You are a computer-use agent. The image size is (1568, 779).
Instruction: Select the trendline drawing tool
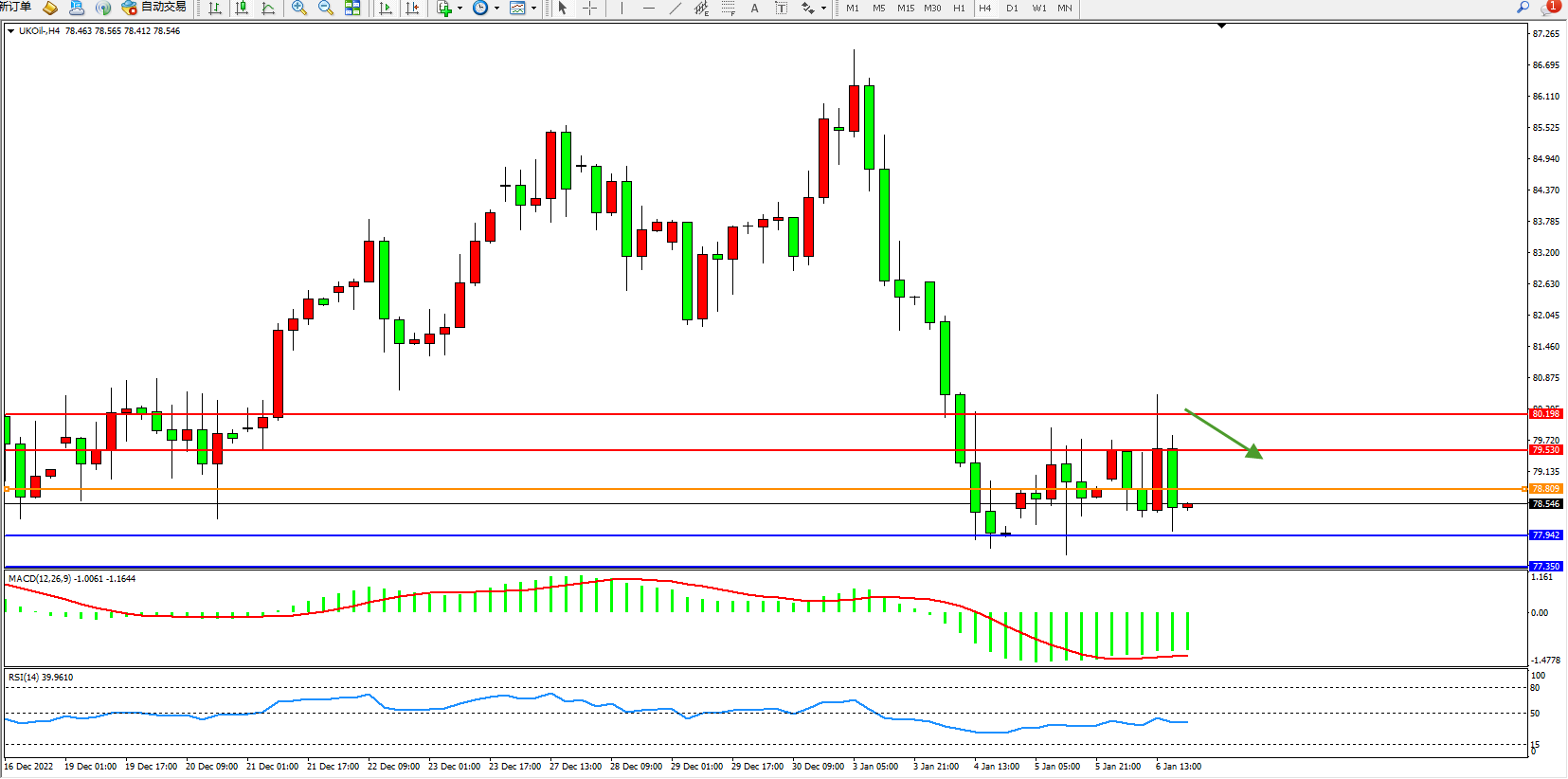675,9
